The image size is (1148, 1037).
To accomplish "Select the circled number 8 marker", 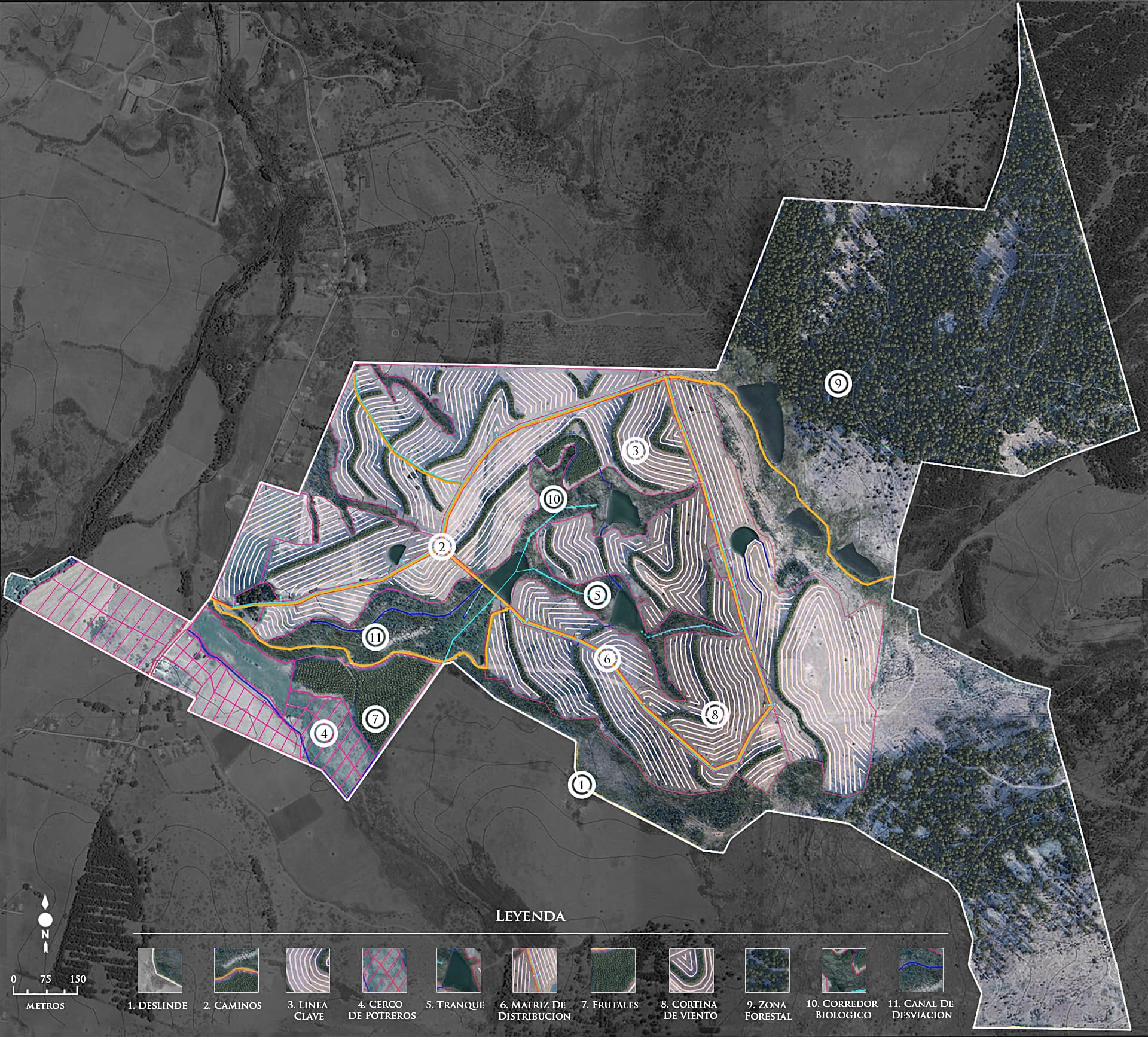I will pos(715,715).
